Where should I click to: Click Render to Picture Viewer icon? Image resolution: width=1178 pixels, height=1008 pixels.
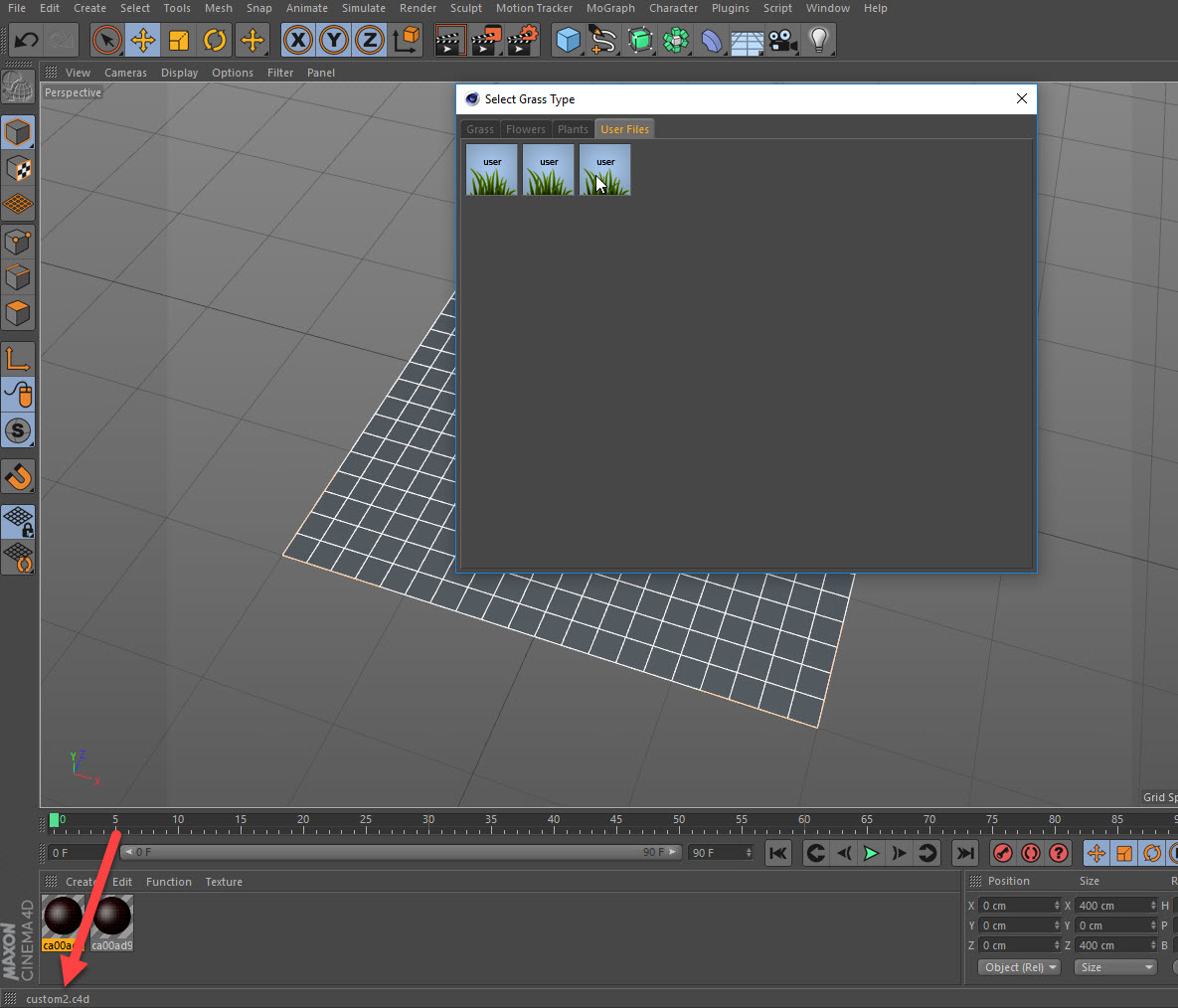point(486,40)
